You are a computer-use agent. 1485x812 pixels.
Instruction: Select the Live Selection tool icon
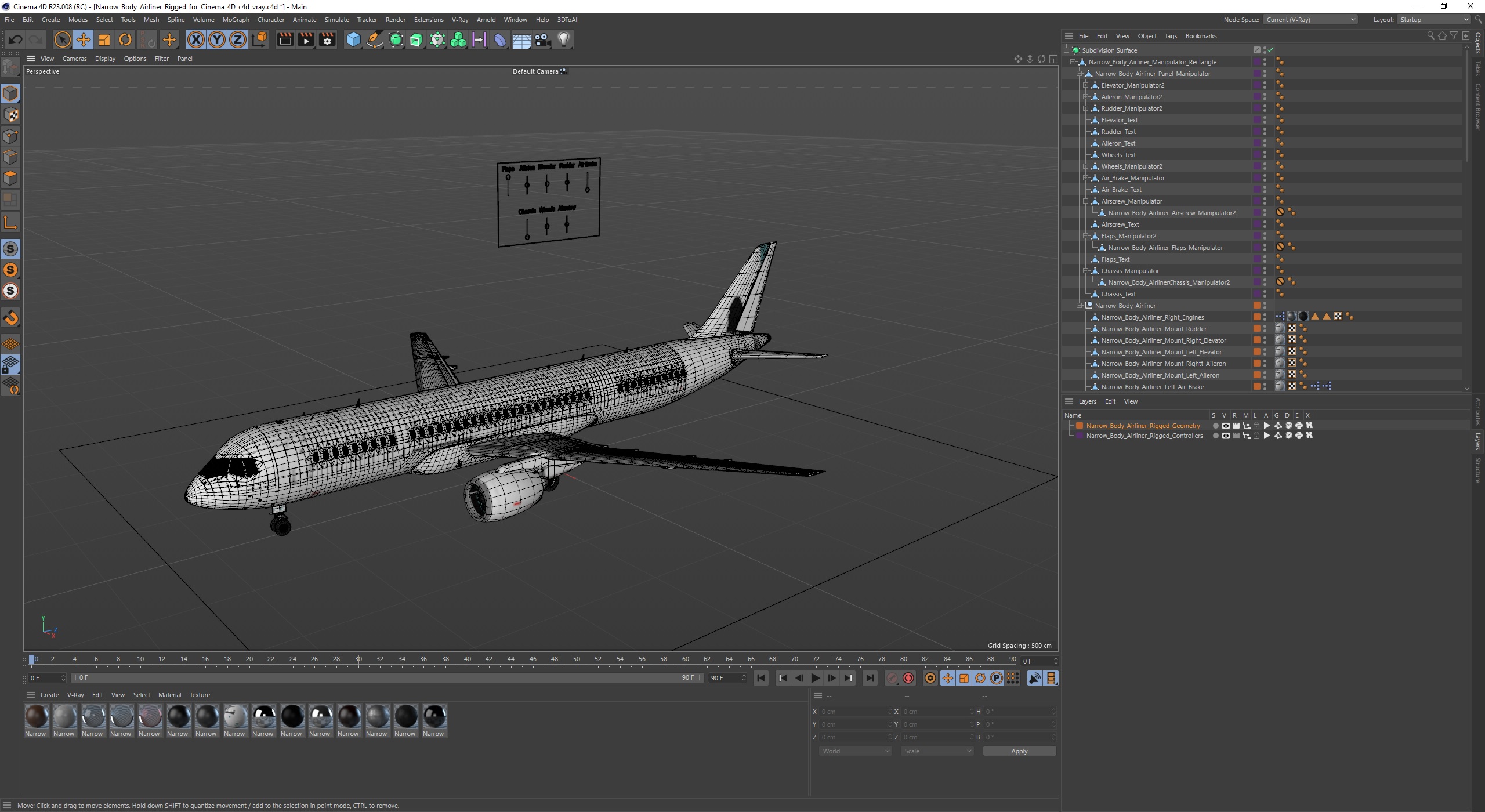click(x=62, y=39)
